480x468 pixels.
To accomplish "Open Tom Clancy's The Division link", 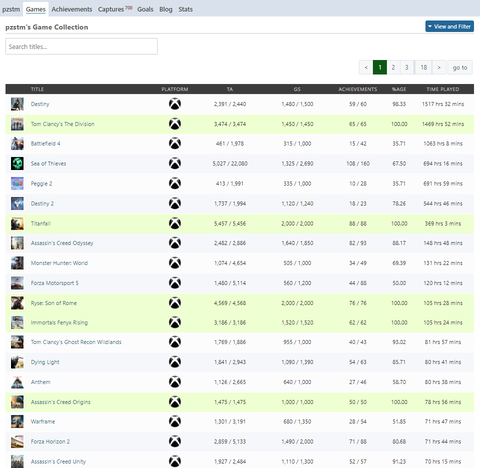I will (x=63, y=124).
